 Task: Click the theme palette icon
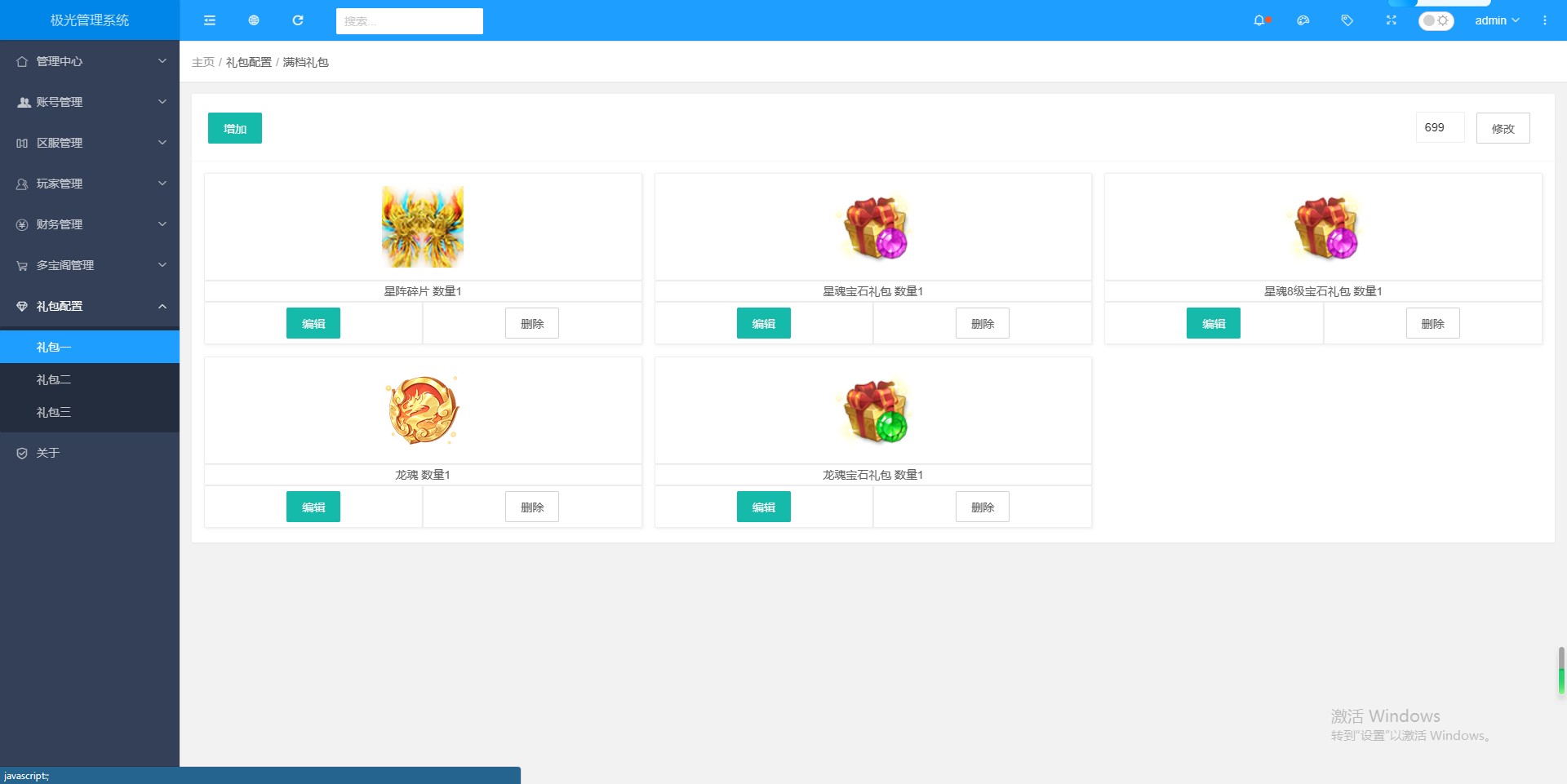pyautogui.click(x=1303, y=20)
